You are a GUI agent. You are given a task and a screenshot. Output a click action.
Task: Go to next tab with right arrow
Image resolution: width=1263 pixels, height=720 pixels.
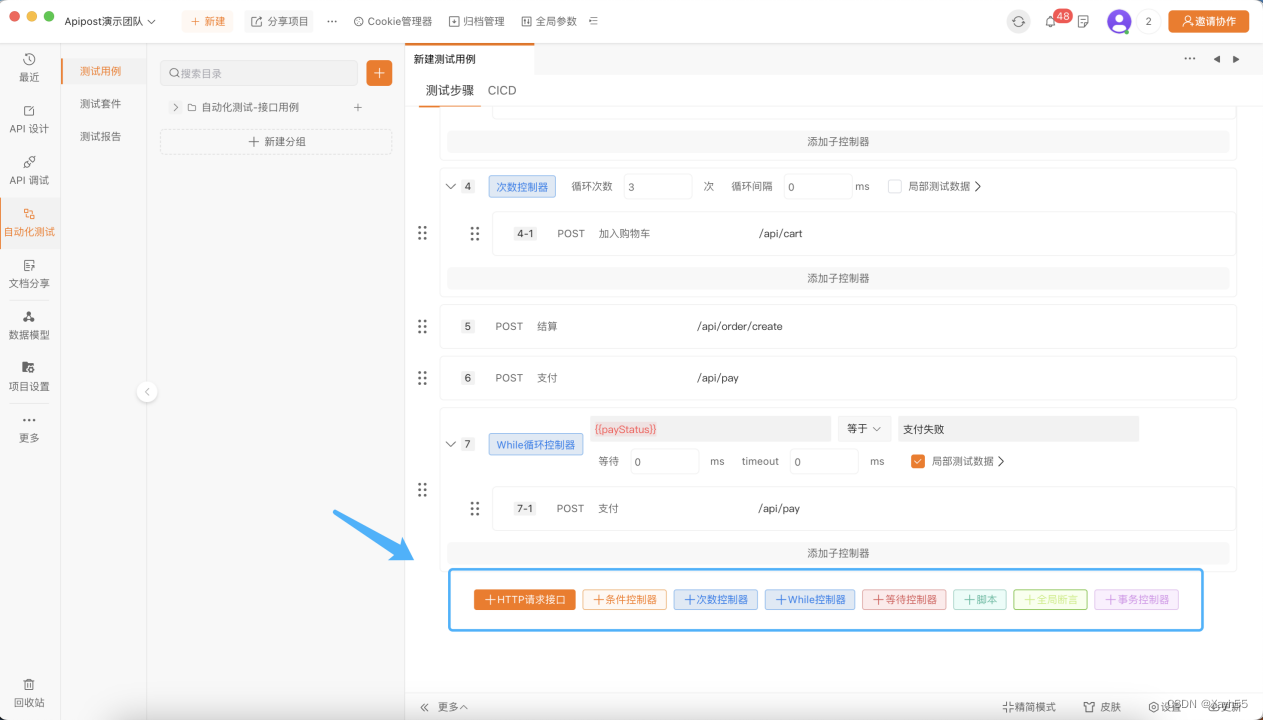tap(1236, 59)
